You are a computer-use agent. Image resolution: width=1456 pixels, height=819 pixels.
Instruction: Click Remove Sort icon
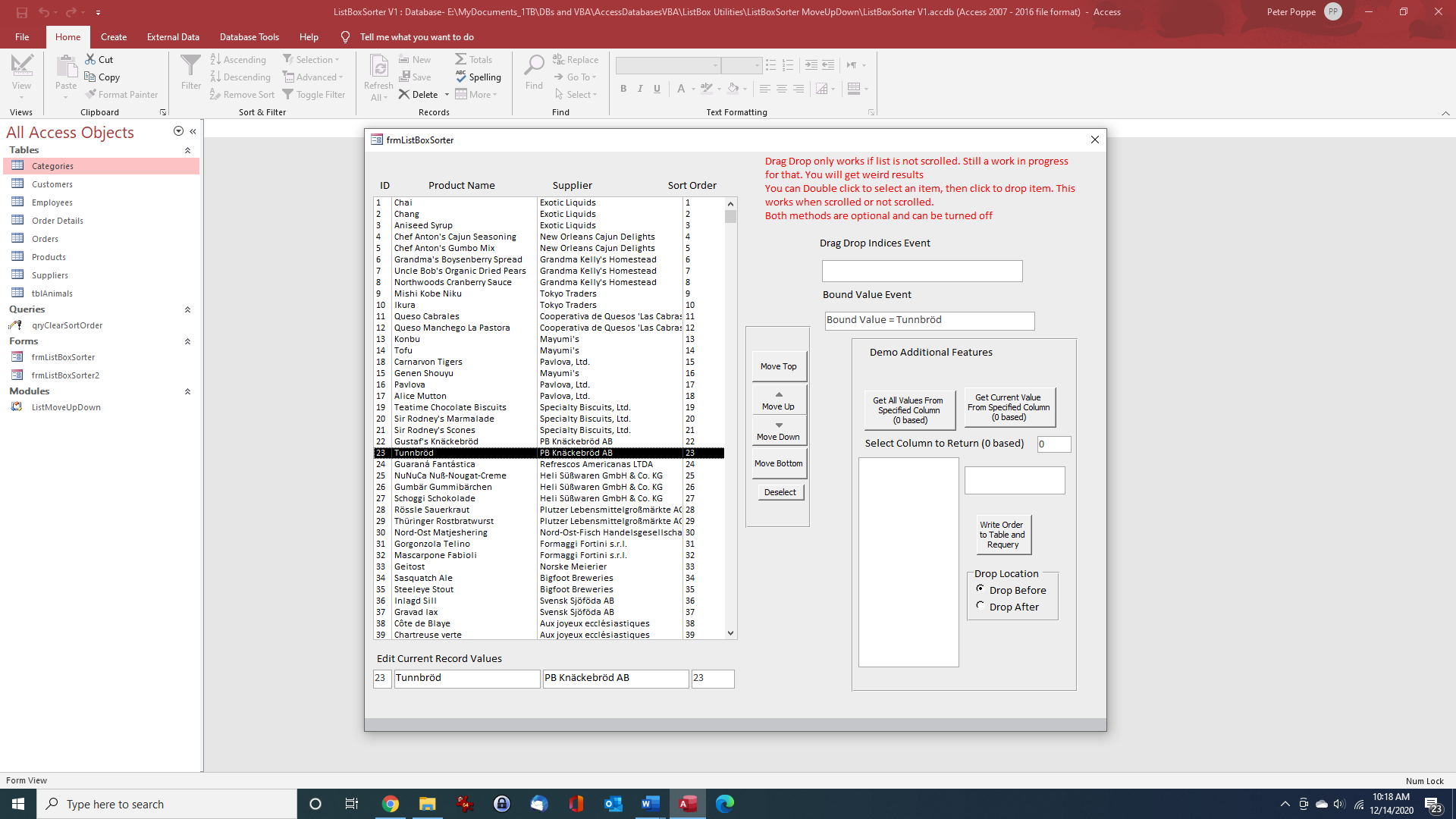[x=215, y=95]
